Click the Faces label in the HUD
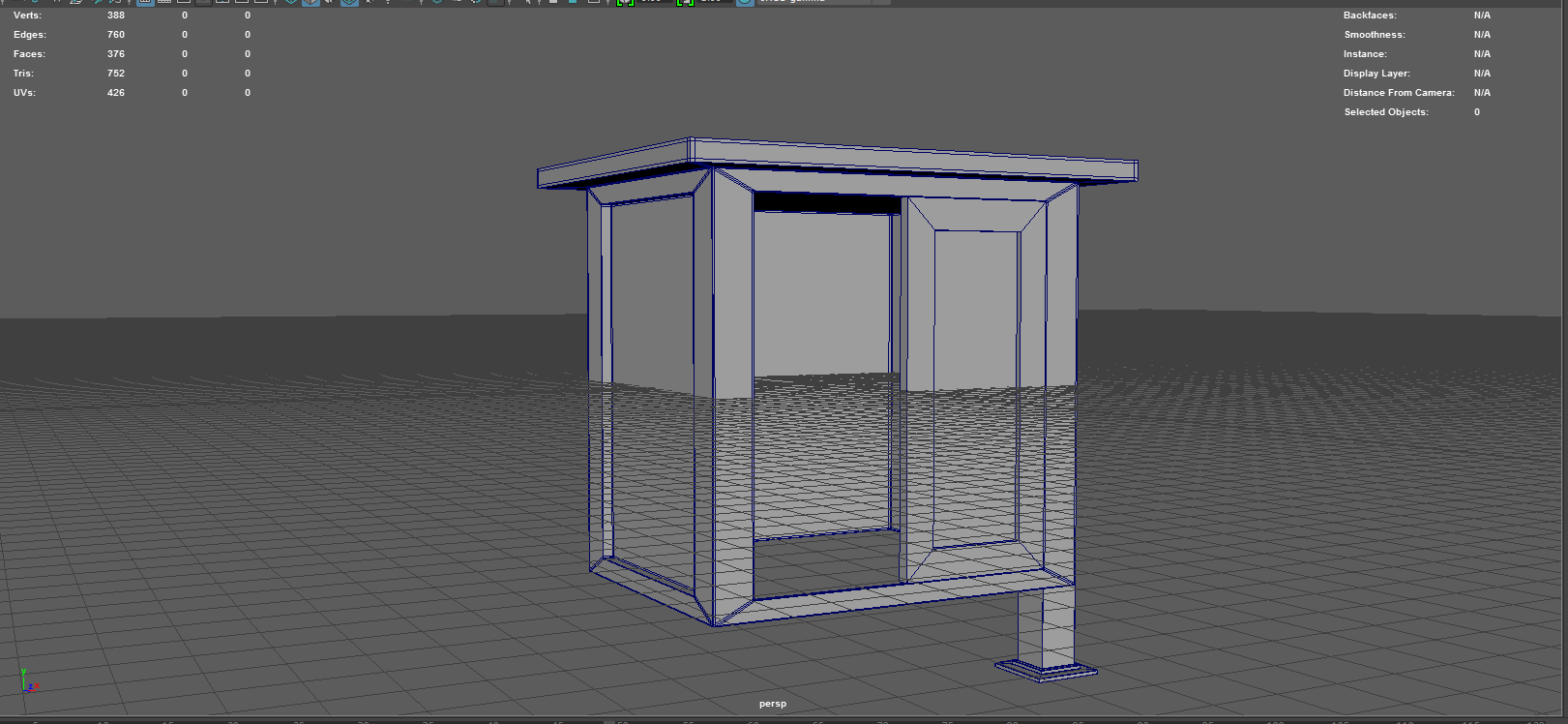Image resolution: width=1568 pixels, height=724 pixels. 29,54
